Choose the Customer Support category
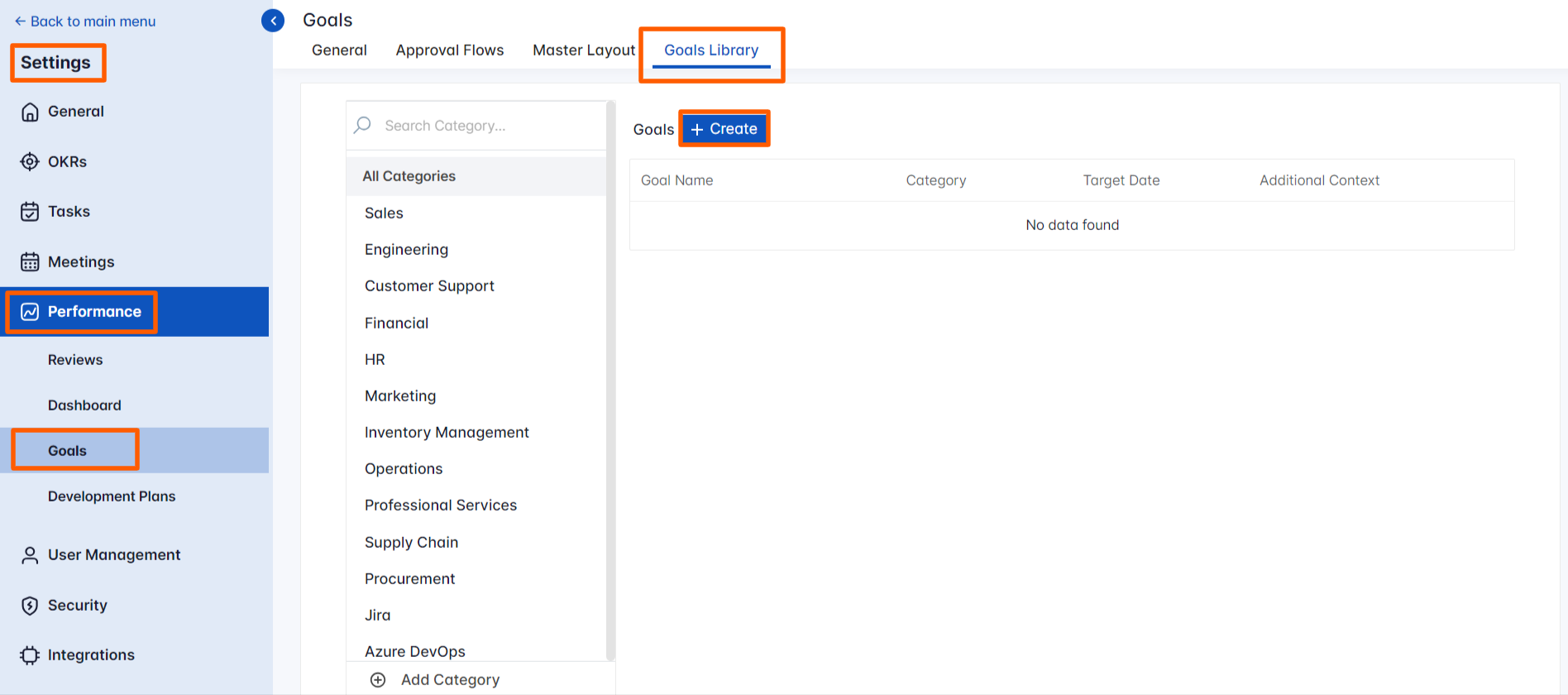The height and width of the screenshot is (695, 1568). click(x=429, y=286)
